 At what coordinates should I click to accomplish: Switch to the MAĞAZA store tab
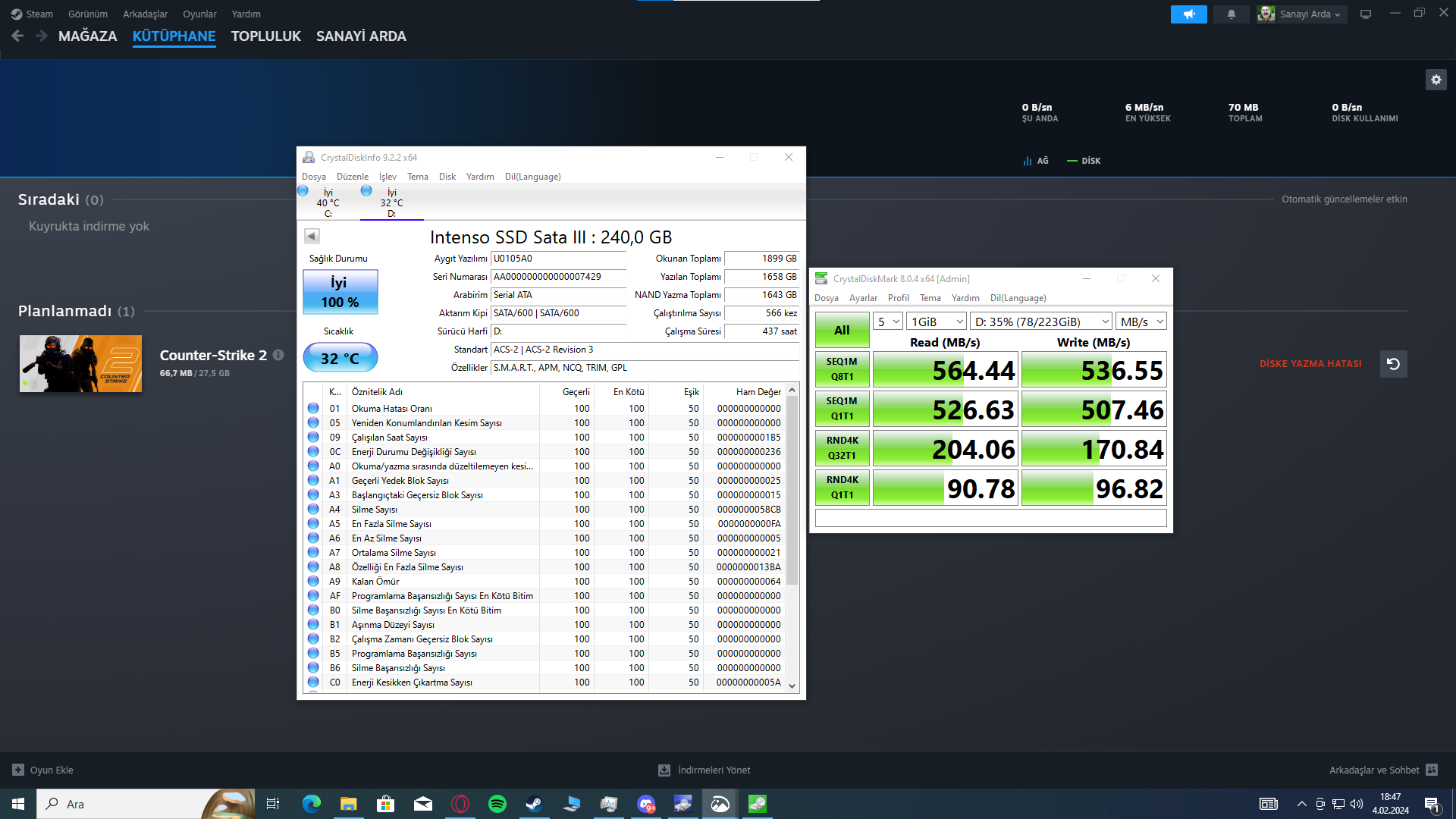click(87, 36)
